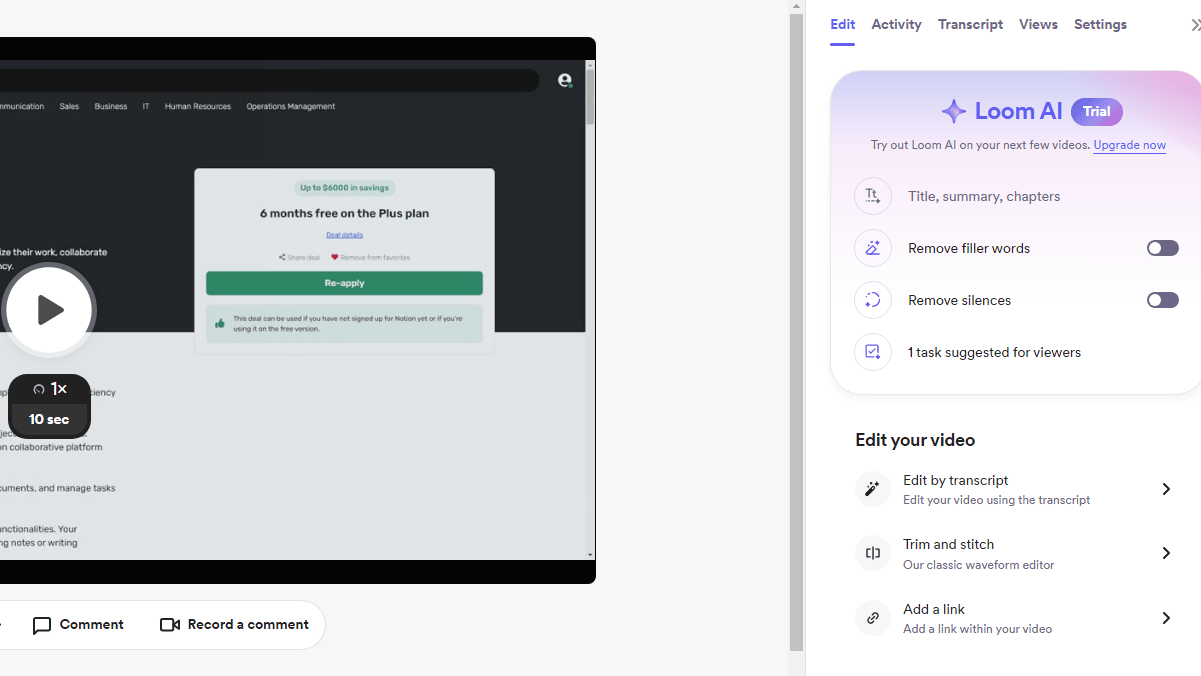Click the 6 months free on the Plus plan text
Viewport: 1201px width, 676px height.
point(344,213)
